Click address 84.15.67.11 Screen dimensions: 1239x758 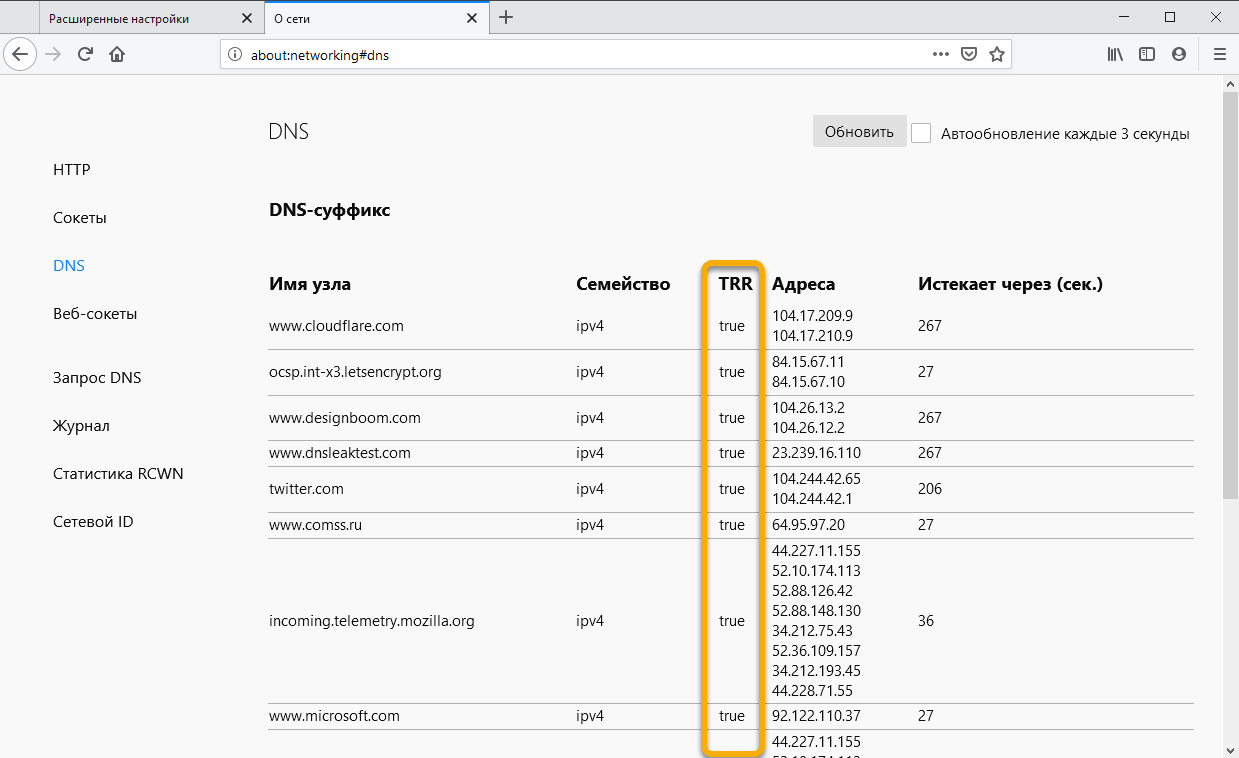pos(808,362)
